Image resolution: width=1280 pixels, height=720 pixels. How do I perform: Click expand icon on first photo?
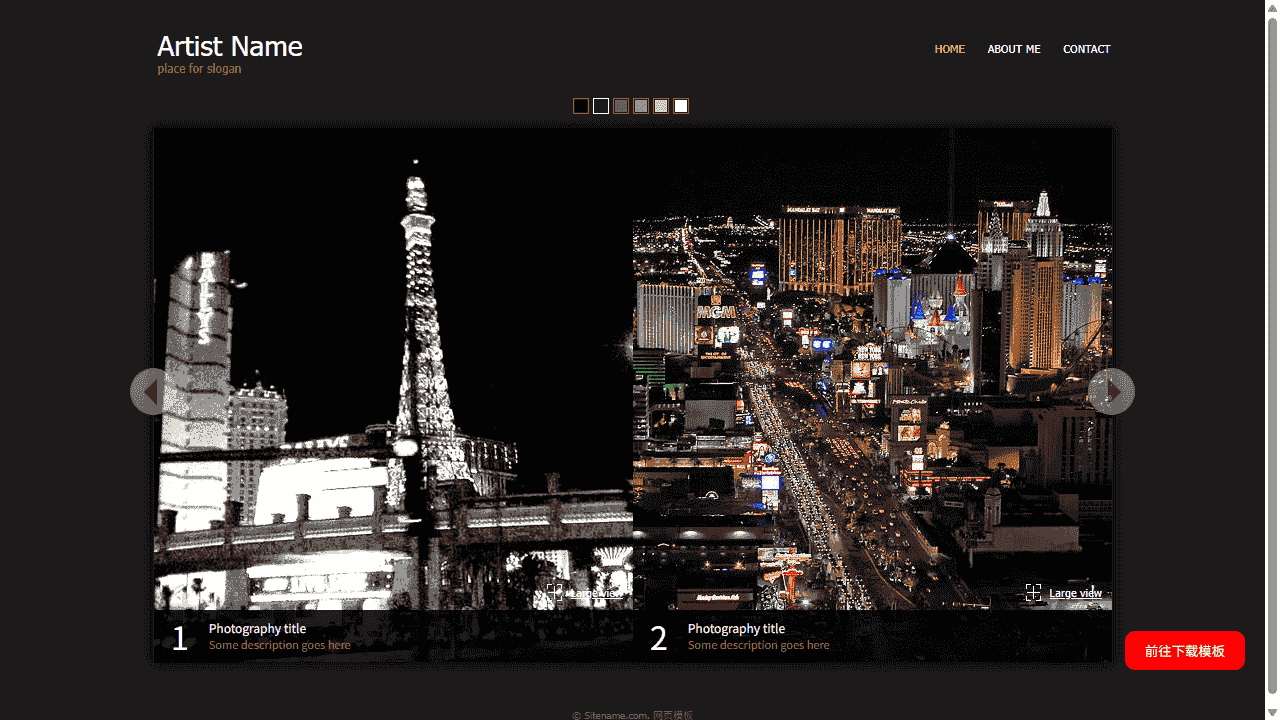coord(554,593)
